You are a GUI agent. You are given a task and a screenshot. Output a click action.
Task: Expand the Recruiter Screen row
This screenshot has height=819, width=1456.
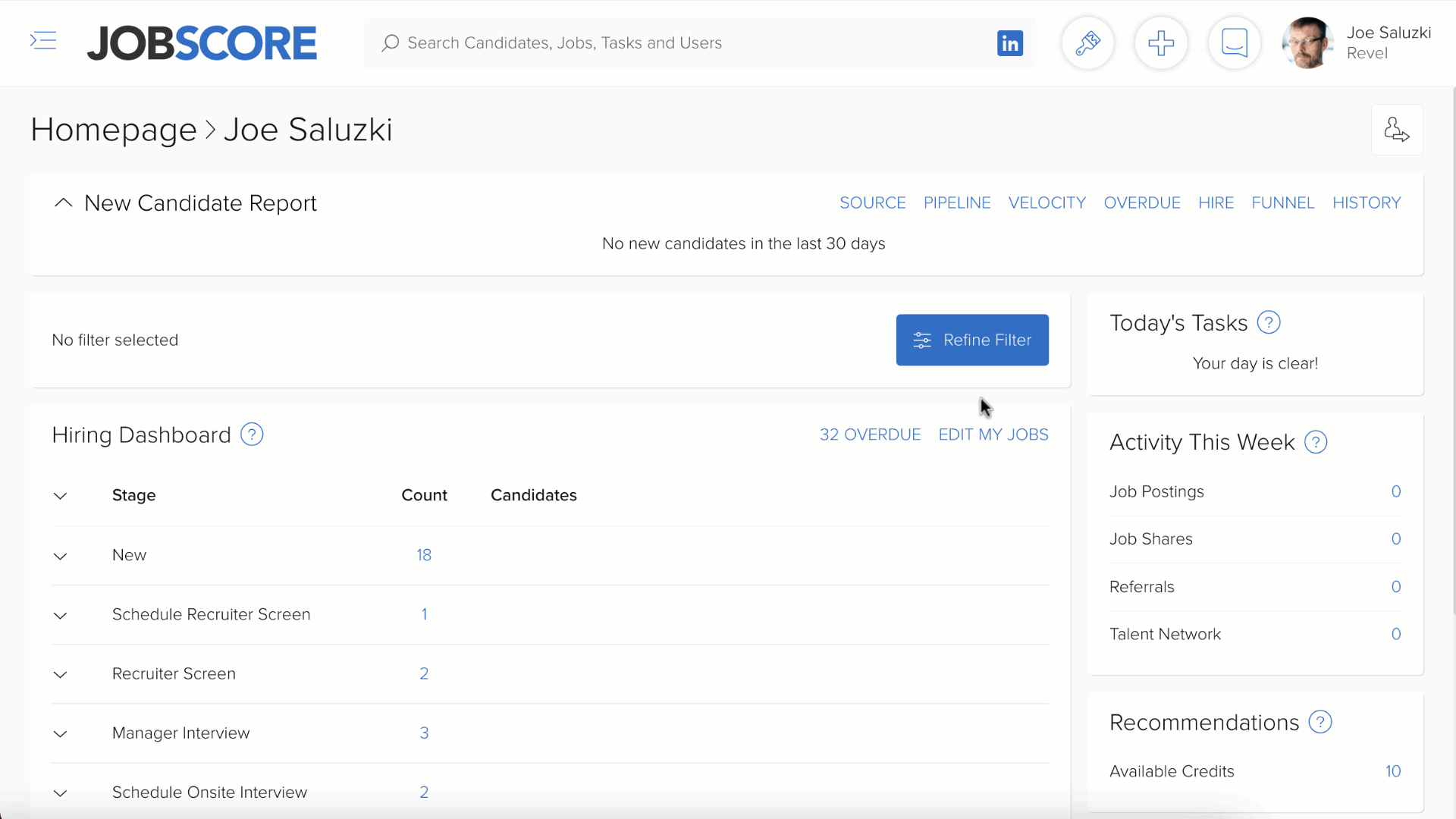61,674
